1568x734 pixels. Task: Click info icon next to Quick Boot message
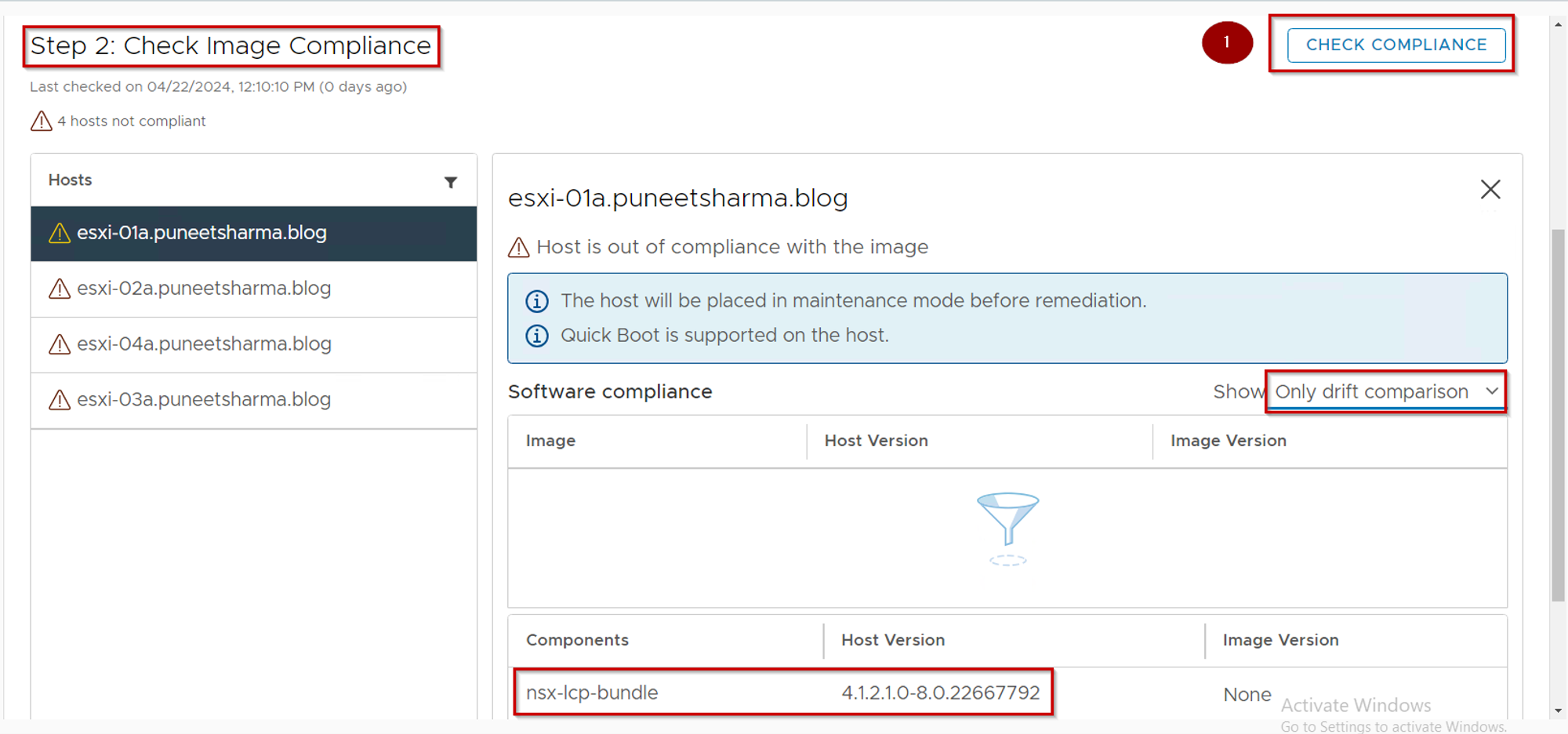click(x=537, y=336)
